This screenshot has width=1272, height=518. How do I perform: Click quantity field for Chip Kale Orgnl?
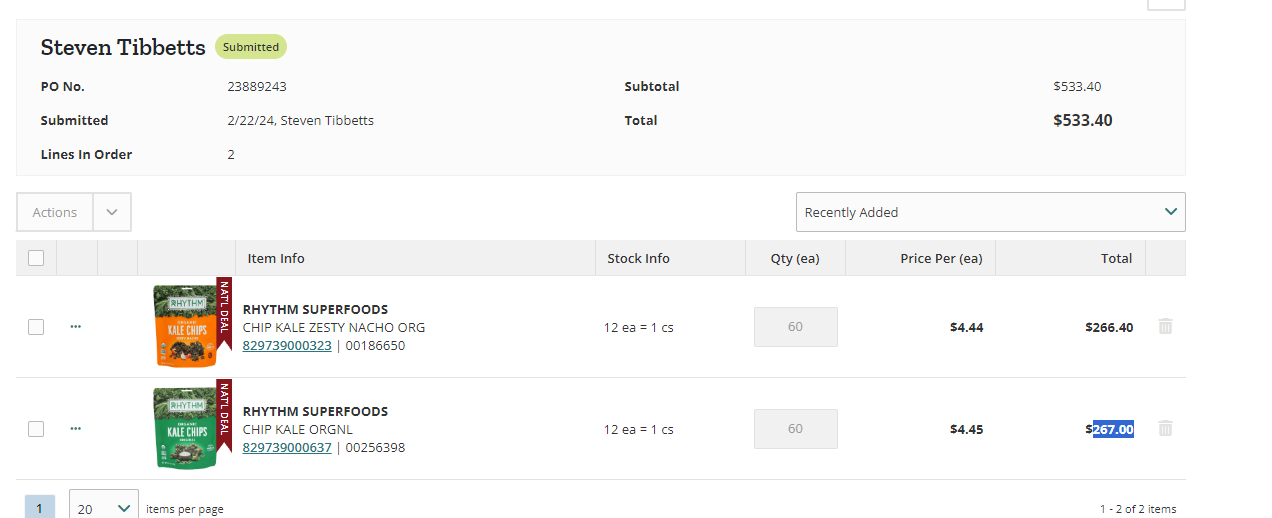point(796,429)
